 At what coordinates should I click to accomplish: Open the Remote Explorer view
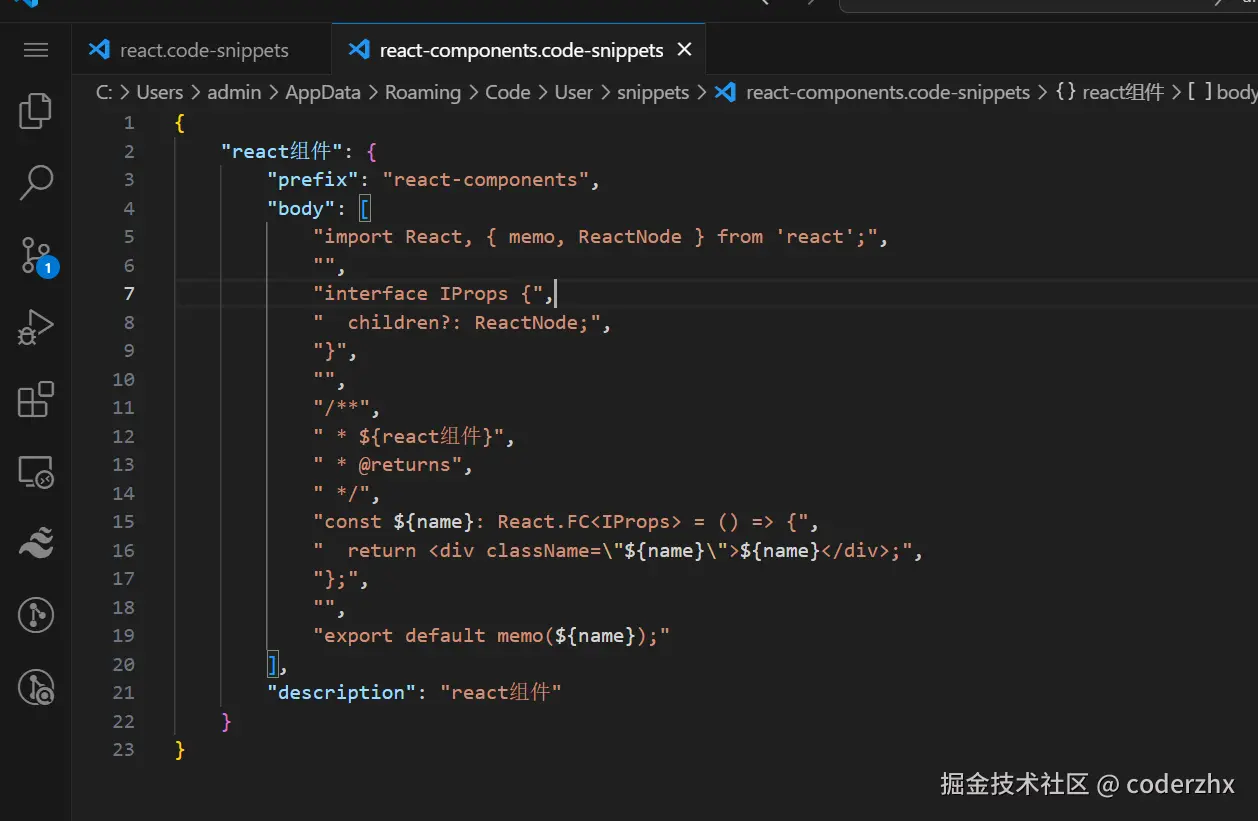point(36,471)
